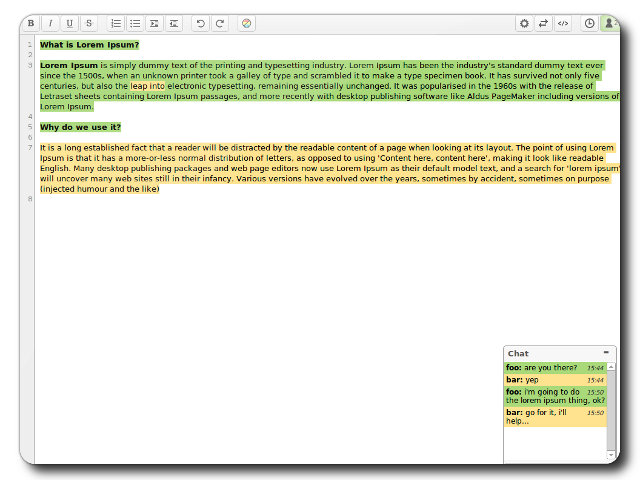This screenshot has height=480, width=640.
Task: Redo the last undone edit
Action: [x=220, y=23]
